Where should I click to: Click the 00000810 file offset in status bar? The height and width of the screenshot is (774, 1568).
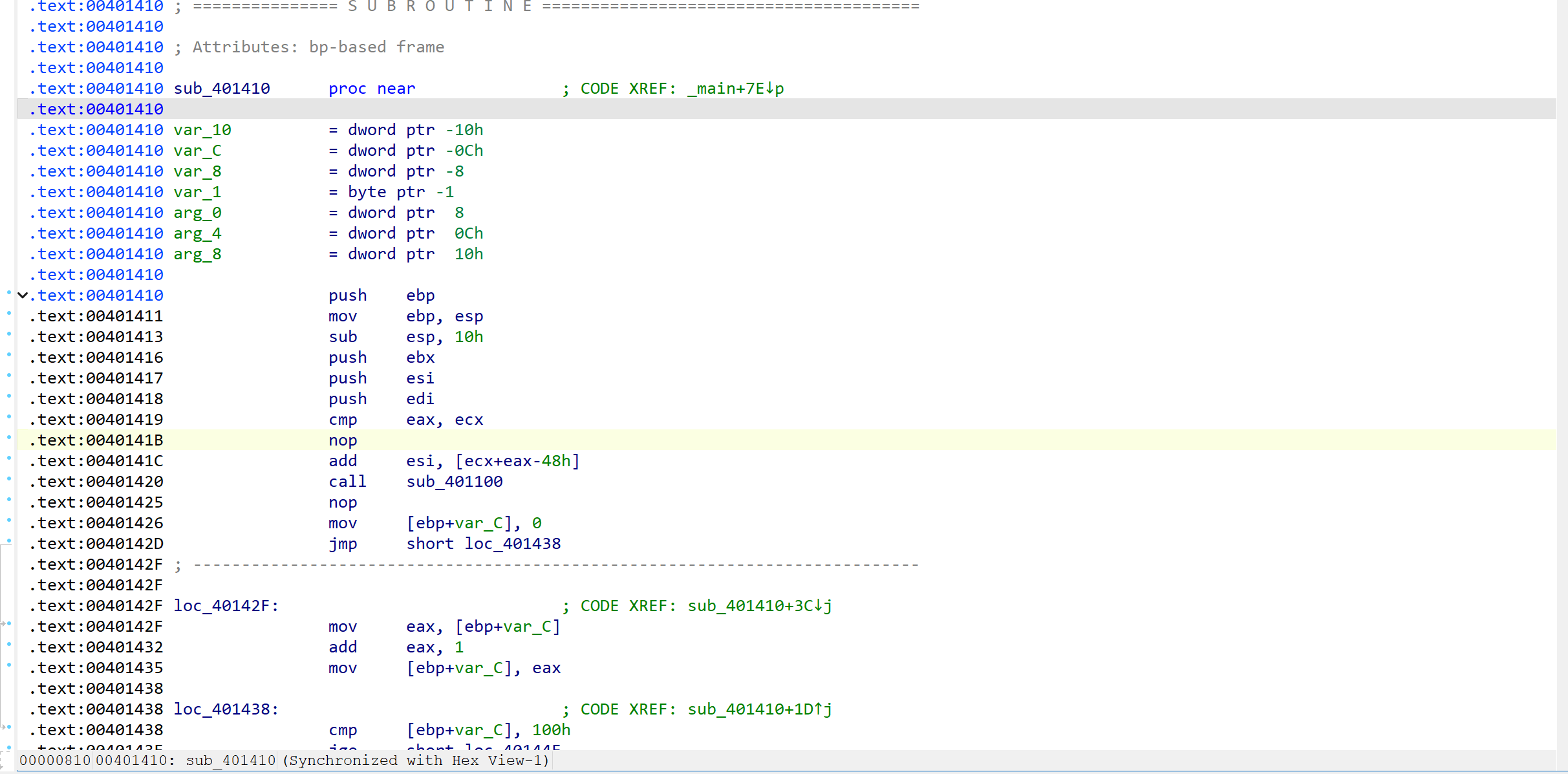coord(55,760)
